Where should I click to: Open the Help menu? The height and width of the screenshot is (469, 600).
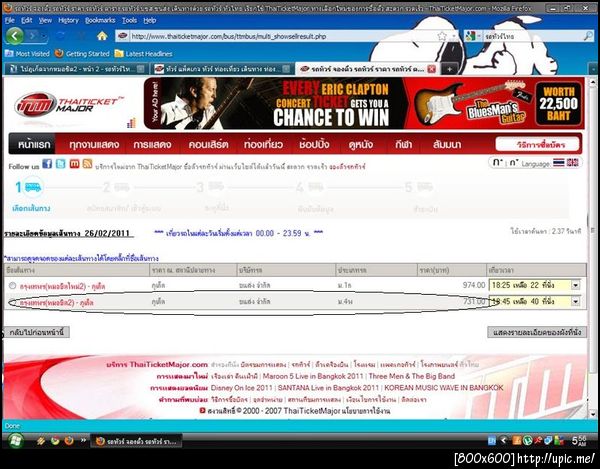[150, 20]
